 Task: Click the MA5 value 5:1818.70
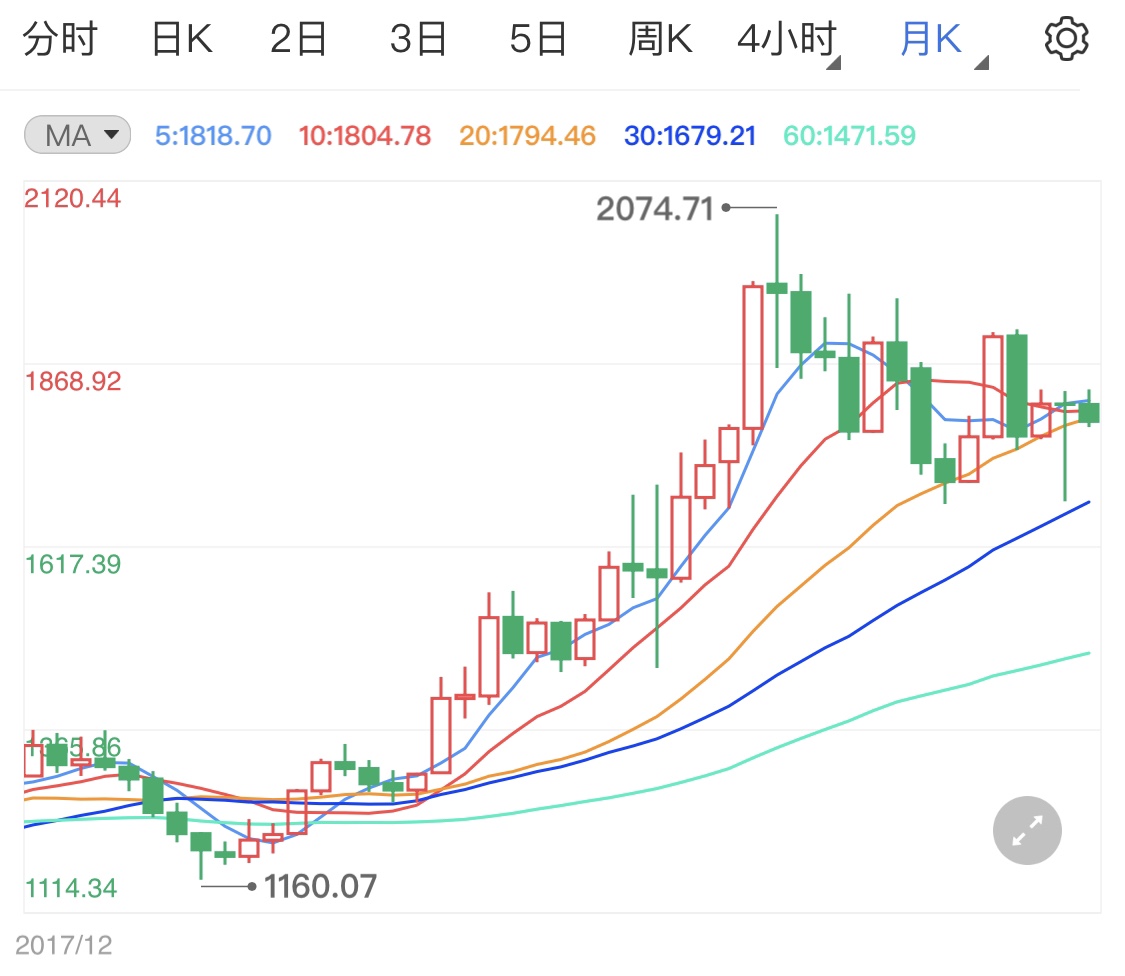tap(213, 136)
